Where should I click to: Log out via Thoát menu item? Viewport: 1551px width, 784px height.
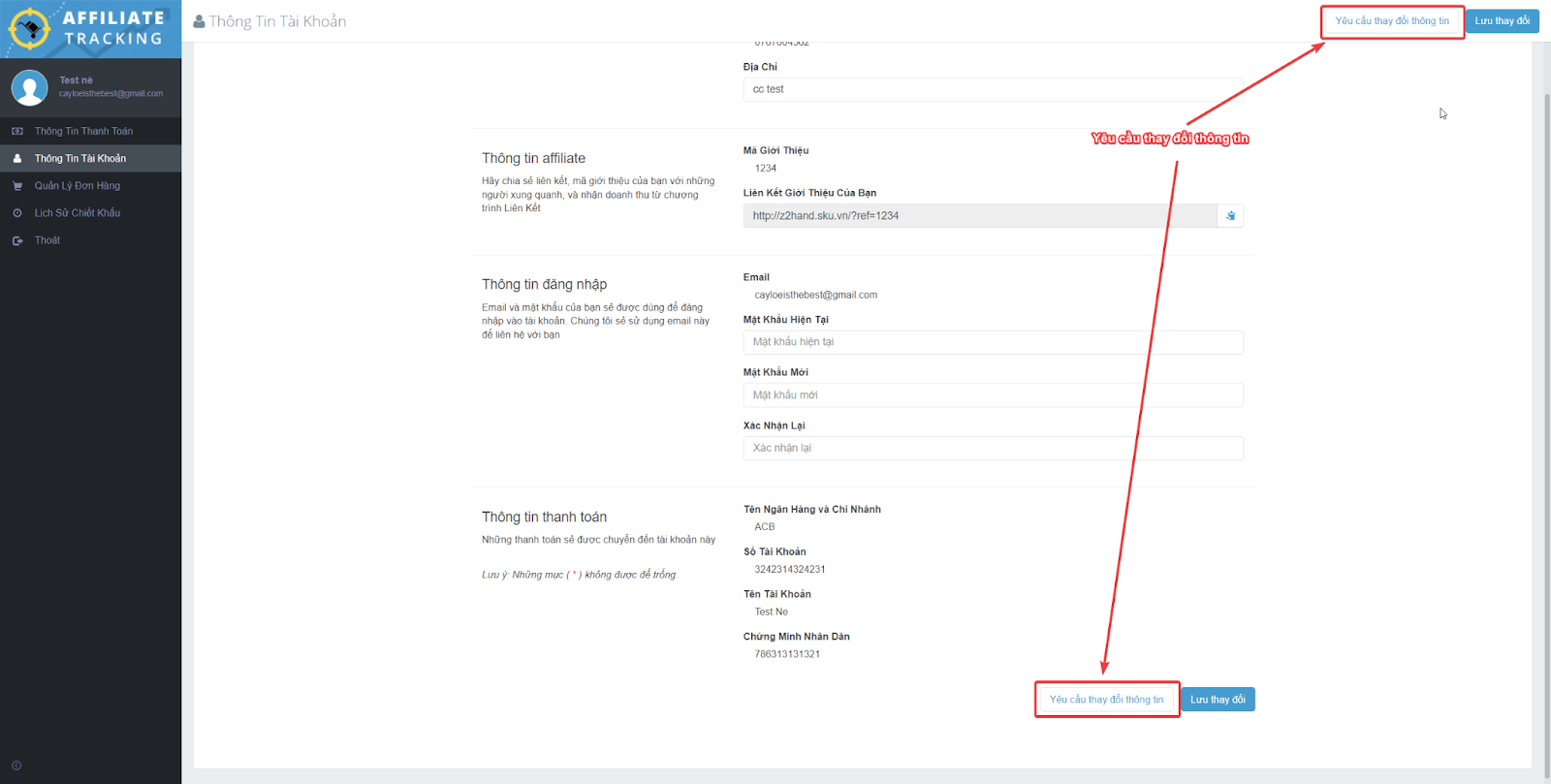point(90,240)
